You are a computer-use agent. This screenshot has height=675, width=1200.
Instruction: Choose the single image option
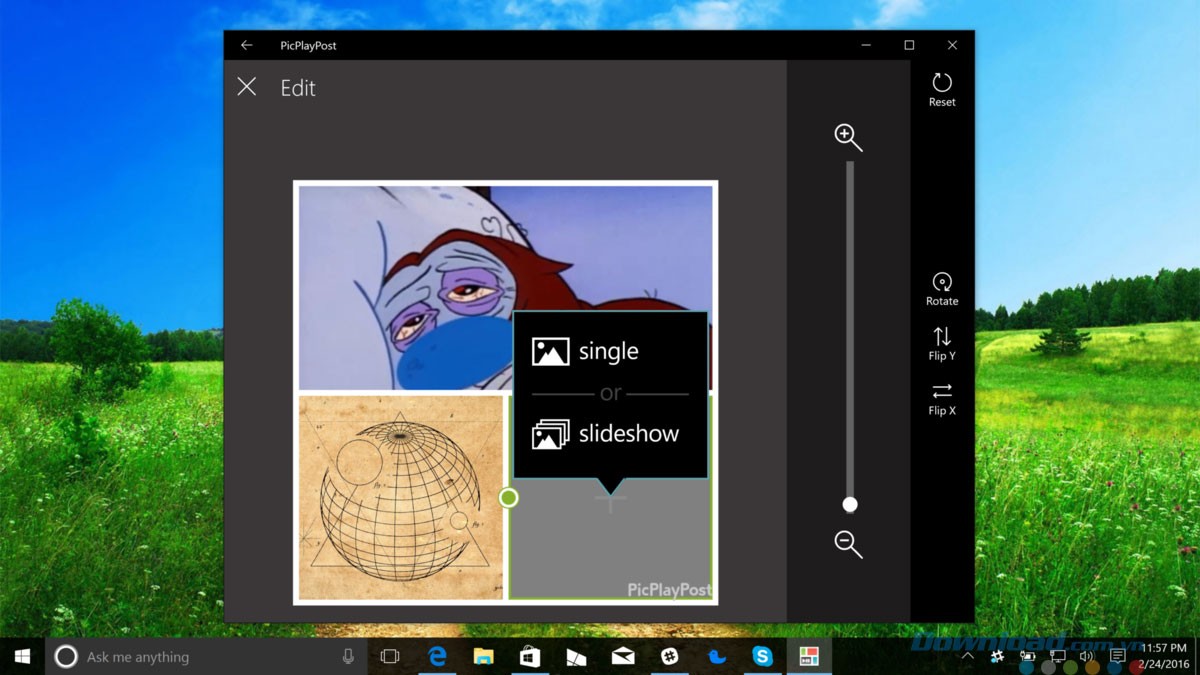point(586,351)
